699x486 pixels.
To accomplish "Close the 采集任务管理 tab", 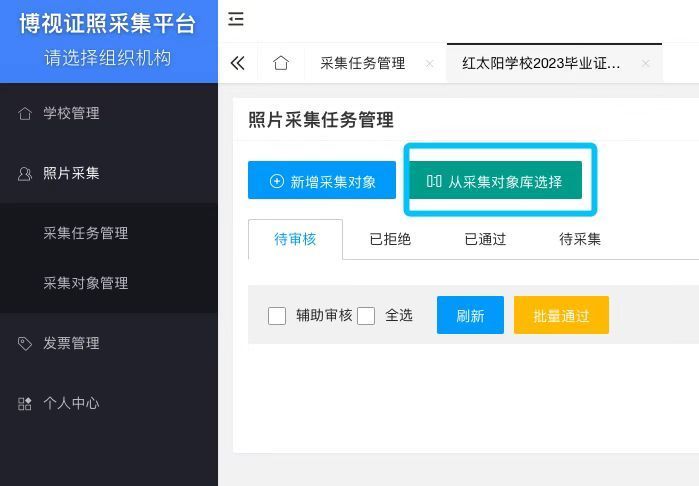I will 429,63.
